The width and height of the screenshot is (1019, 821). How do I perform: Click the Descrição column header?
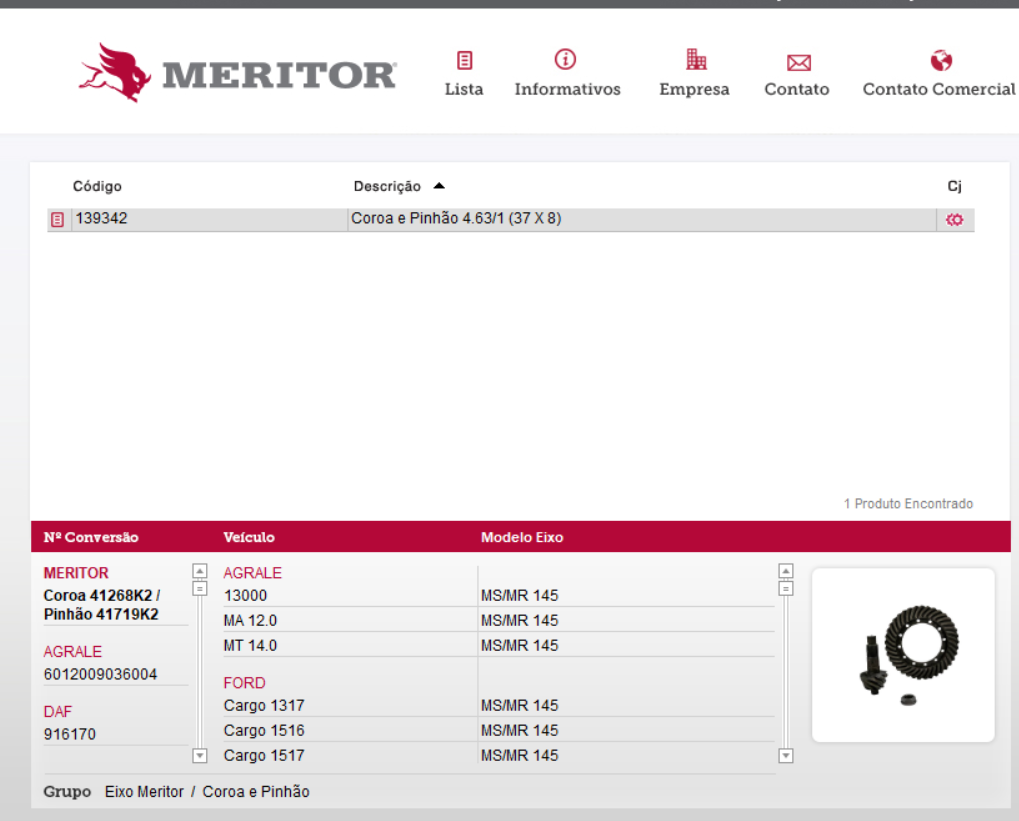(387, 187)
